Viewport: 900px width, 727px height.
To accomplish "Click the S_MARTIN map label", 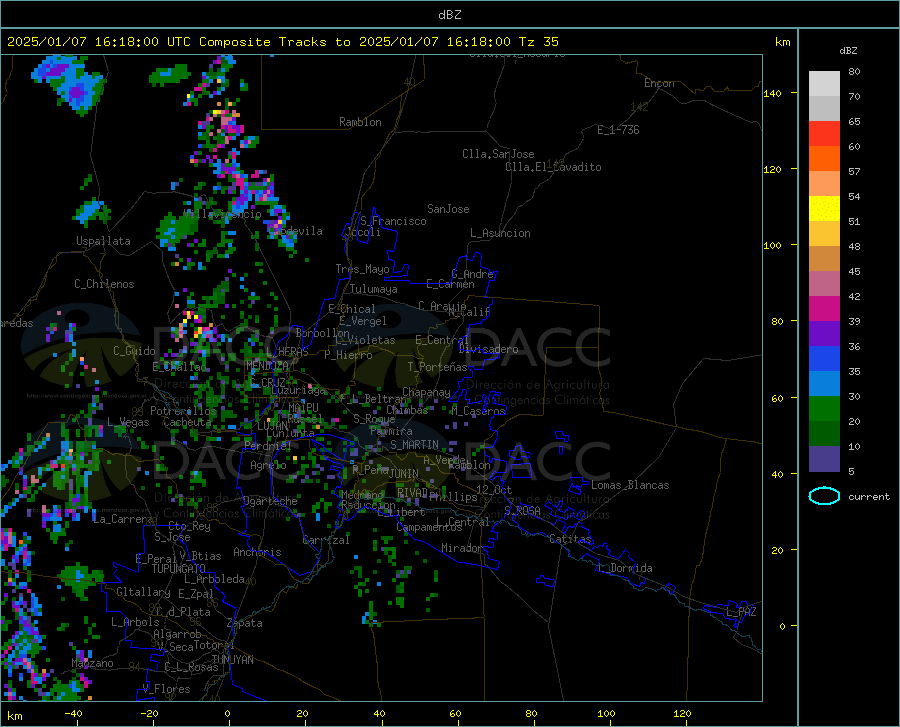I will [414, 445].
